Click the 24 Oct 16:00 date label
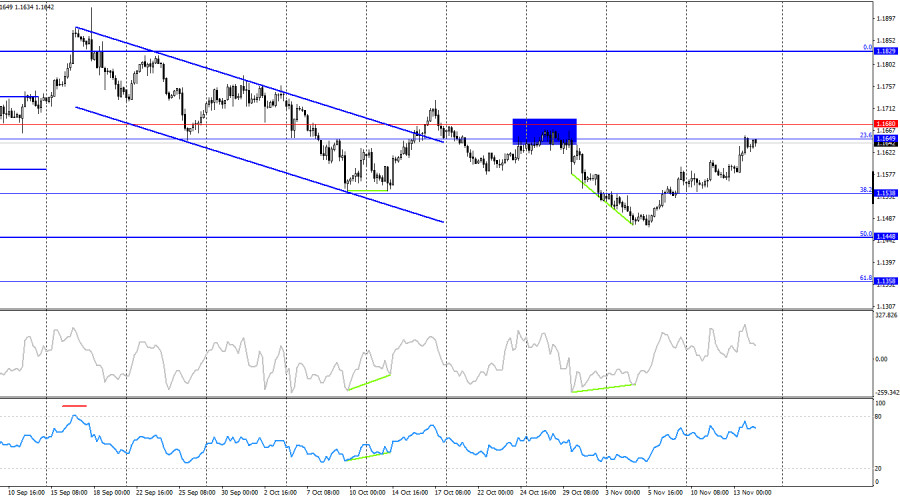Viewport: 900px width, 500px height. pos(538,493)
